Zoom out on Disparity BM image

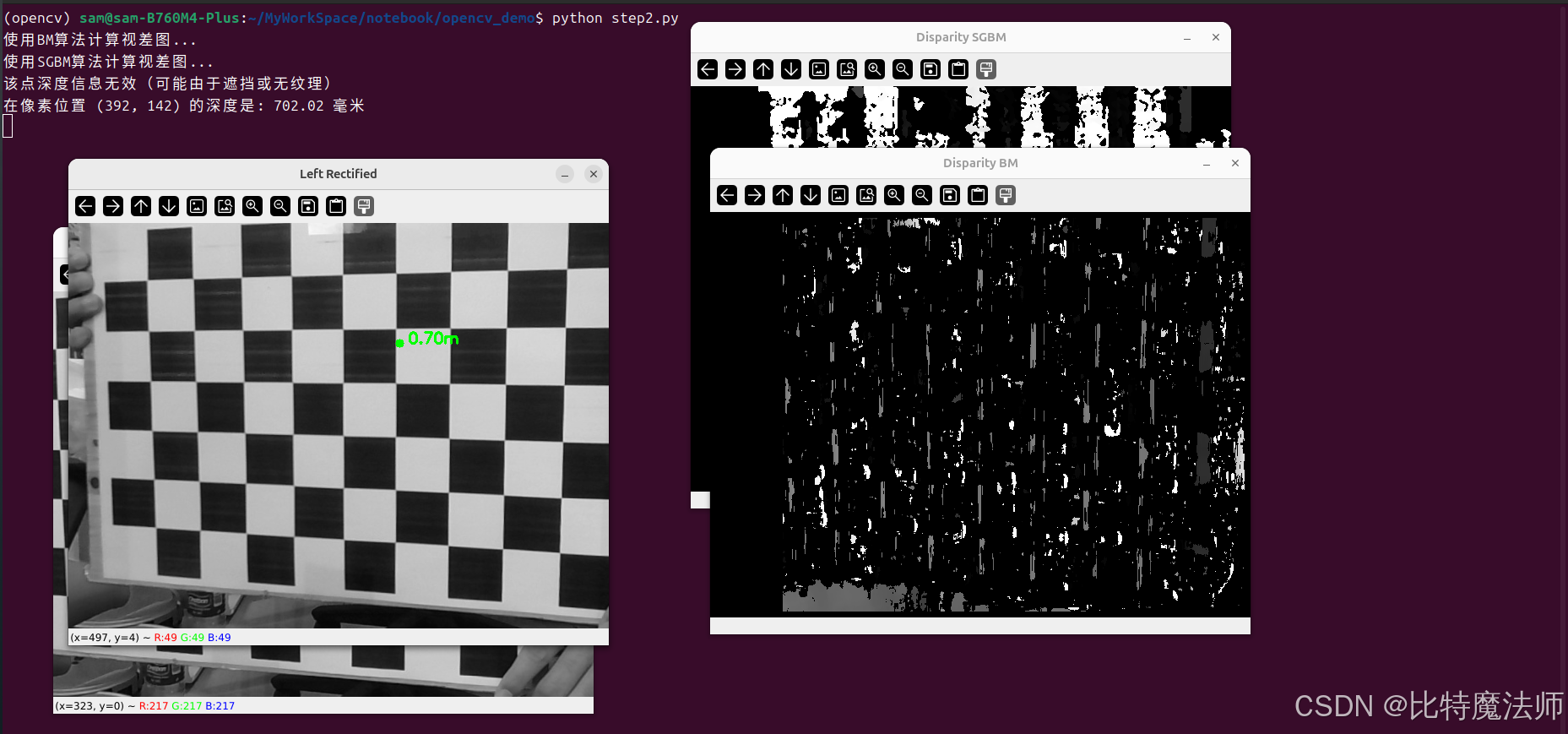[x=922, y=195]
